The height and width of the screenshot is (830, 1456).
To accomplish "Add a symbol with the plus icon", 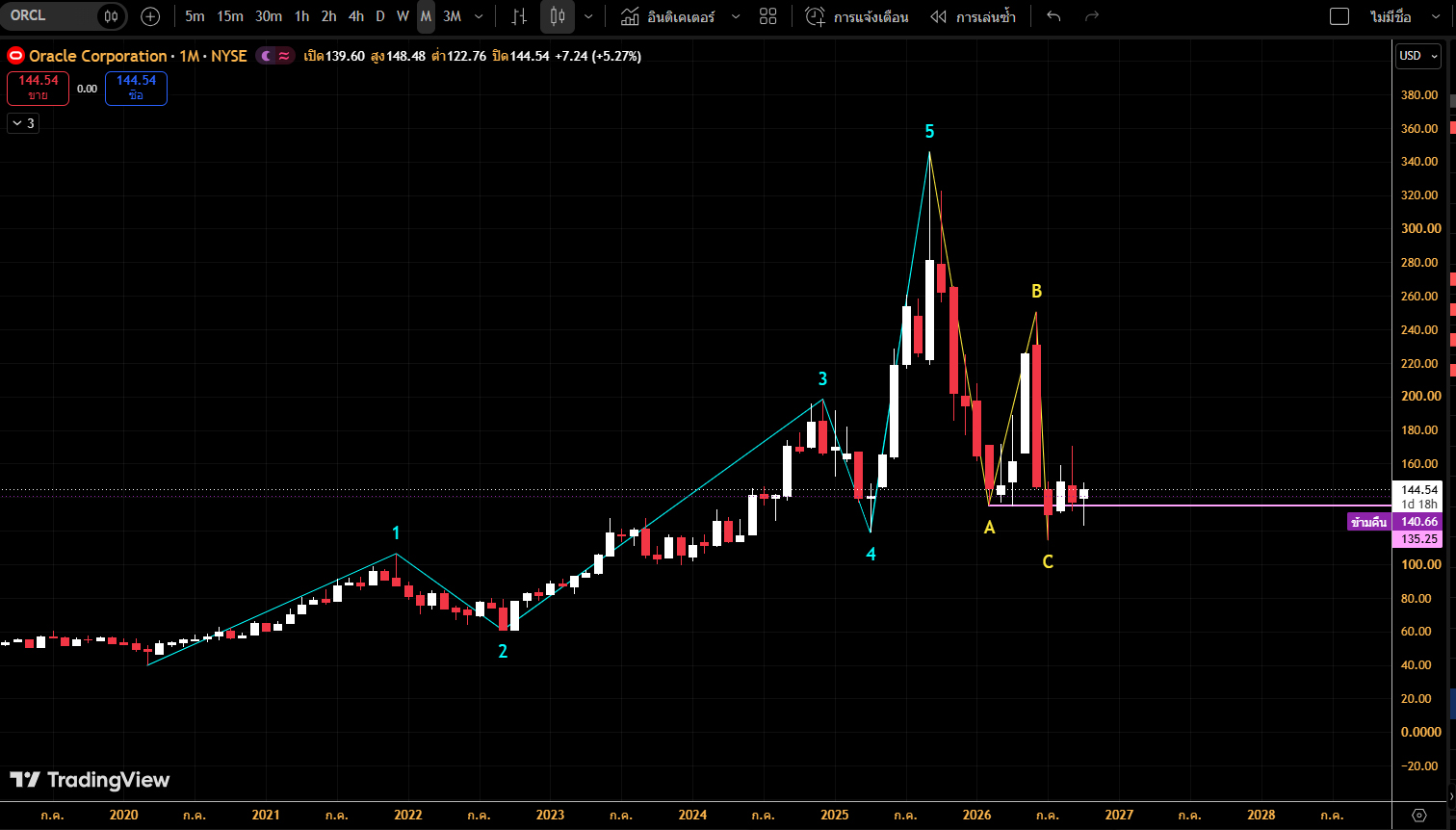I will pyautogui.click(x=150, y=15).
